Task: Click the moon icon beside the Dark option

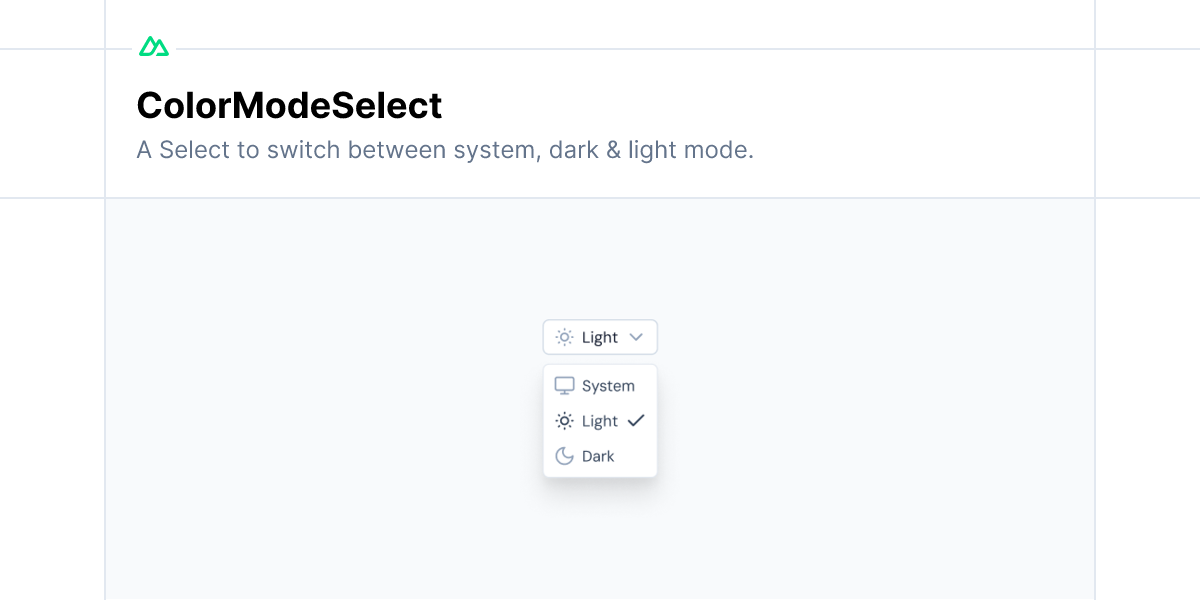Action: pyautogui.click(x=565, y=456)
